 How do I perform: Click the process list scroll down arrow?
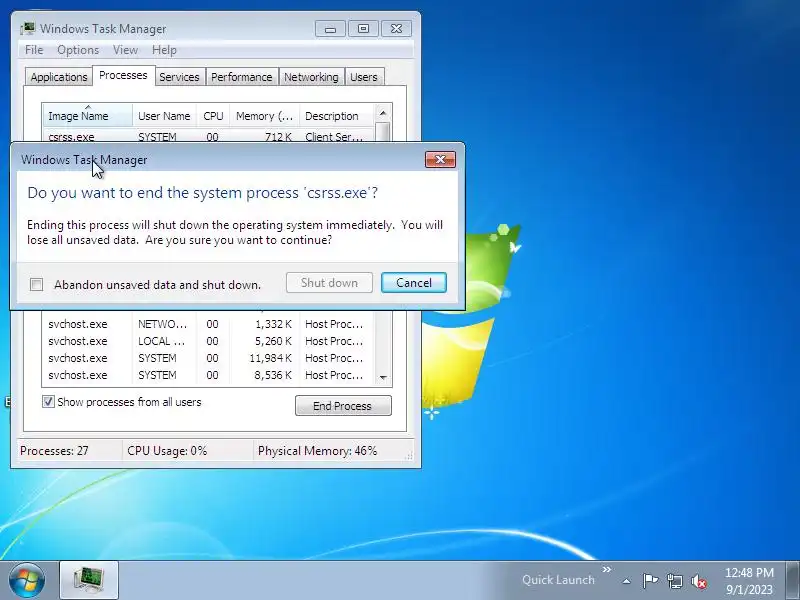click(383, 378)
